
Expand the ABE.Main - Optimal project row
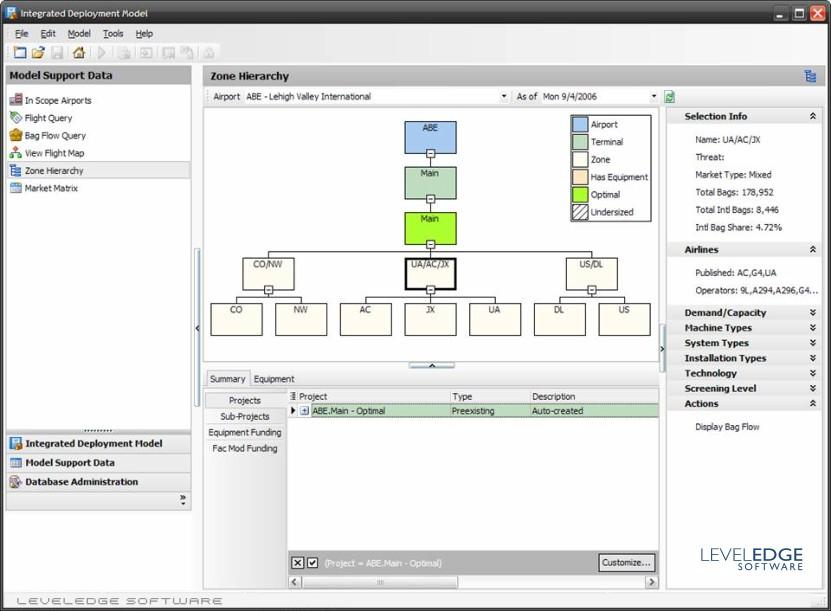304,411
